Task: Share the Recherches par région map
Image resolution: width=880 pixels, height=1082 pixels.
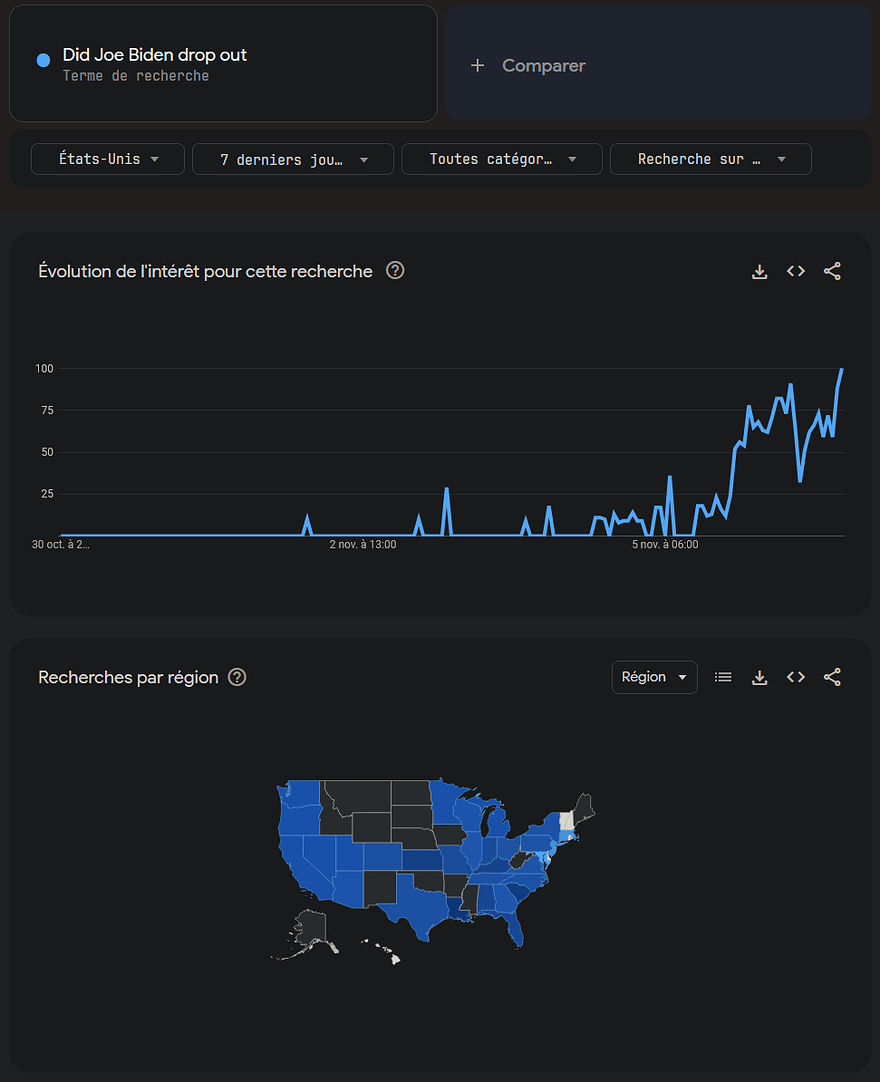Action: pyautogui.click(x=832, y=677)
